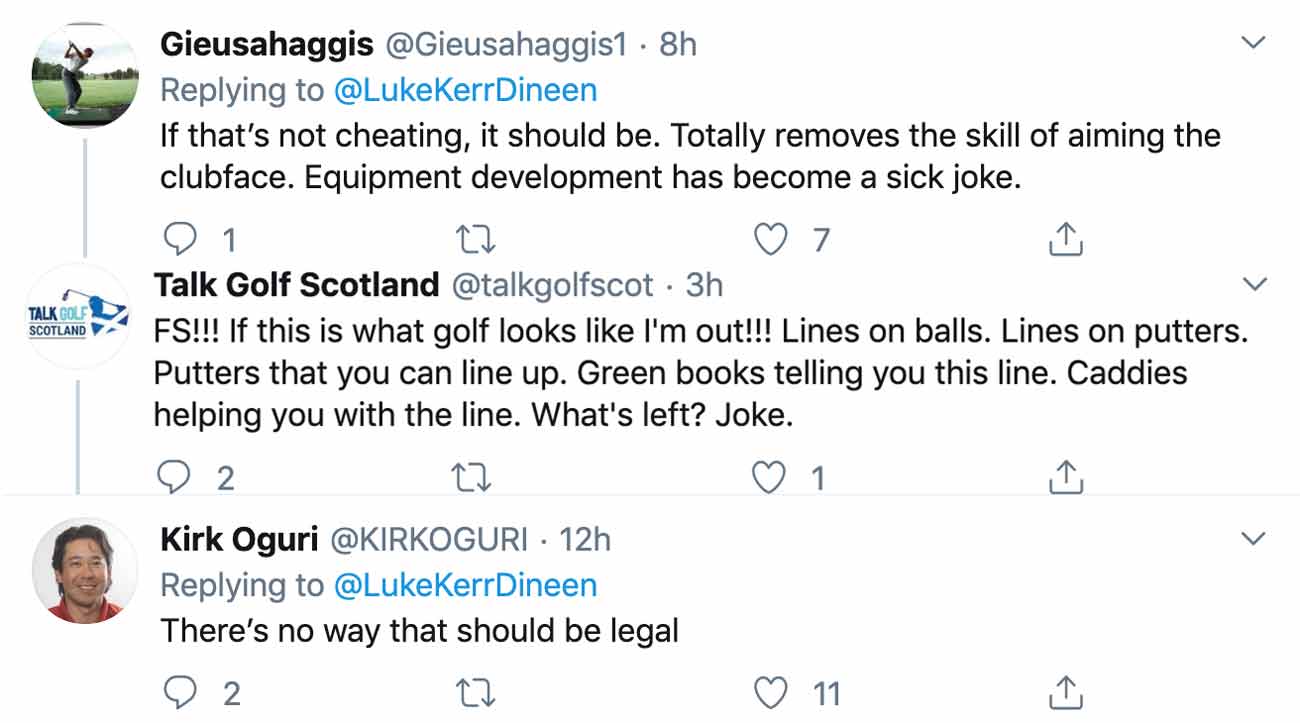The image size is (1300, 723).
Task: Expand the Talk Golf Scotland tweet menu
Action: 1253,285
